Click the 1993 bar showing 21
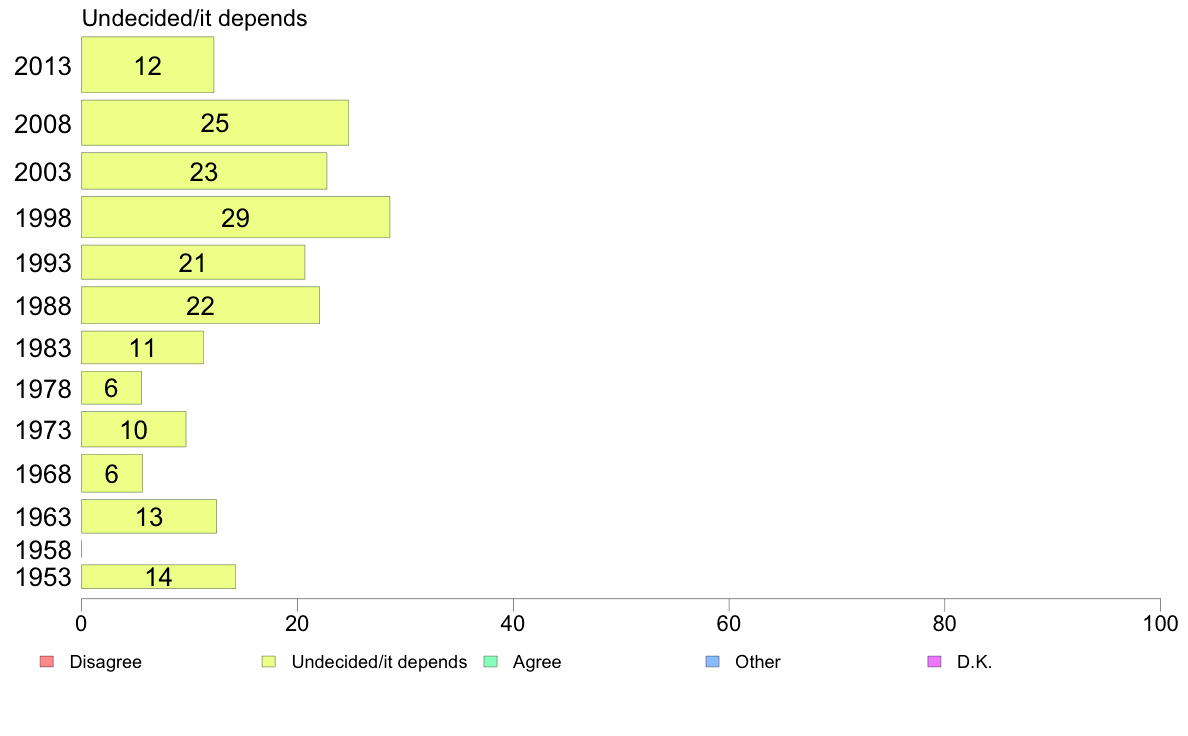 pyautogui.click(x=193, y=262)
